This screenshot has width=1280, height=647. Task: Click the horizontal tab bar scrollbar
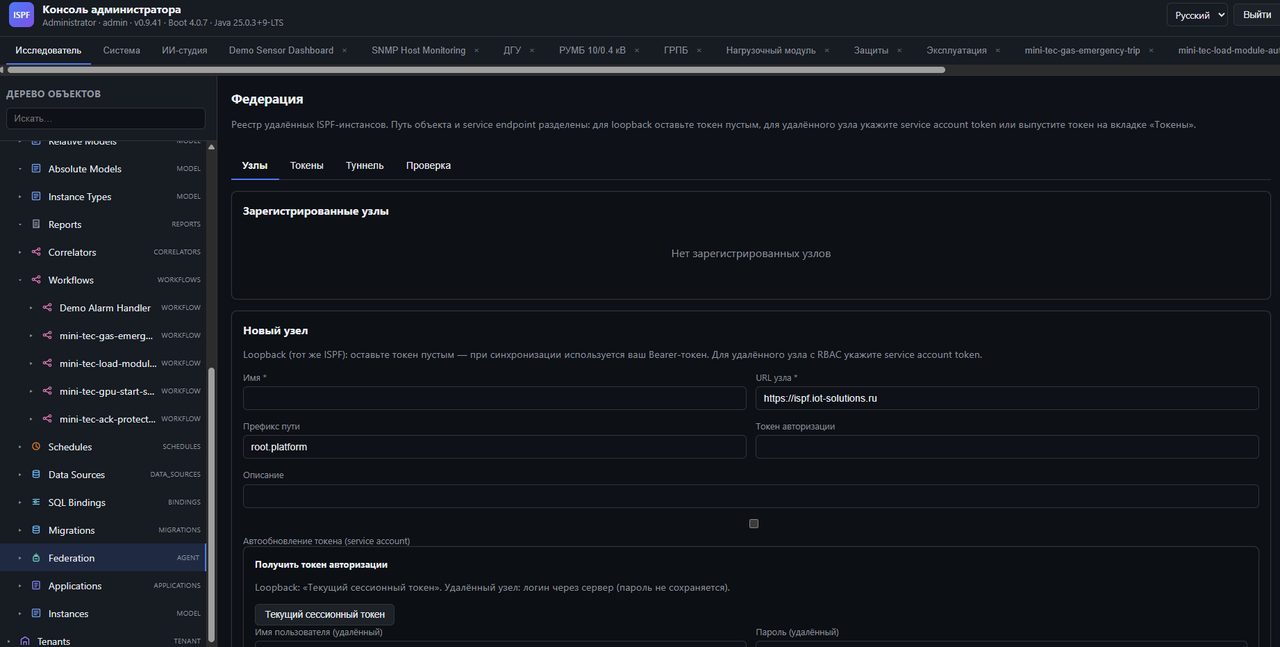pos(476,70)
